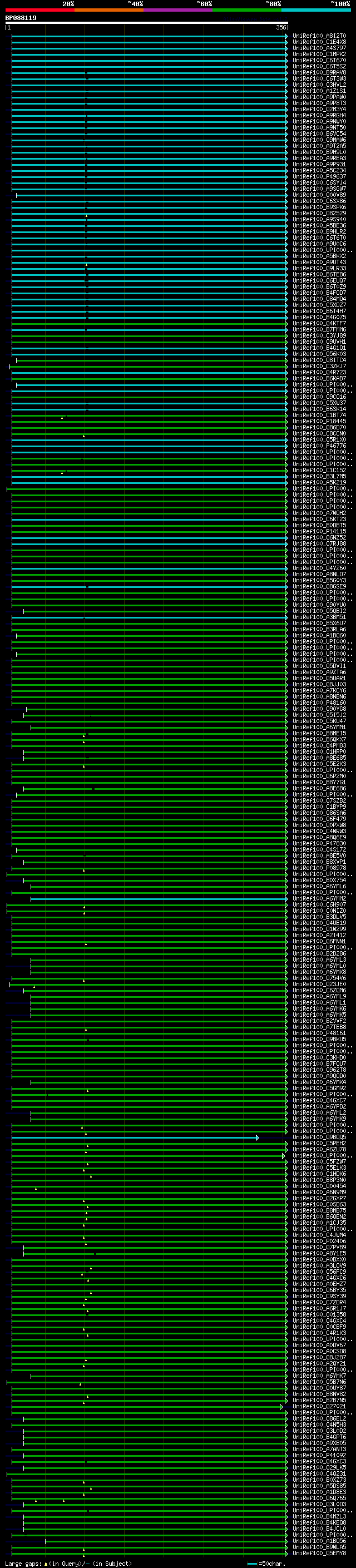Select hit label UniRef100_Q6FNN1
356x1568 pixels.
coord(319,942)
